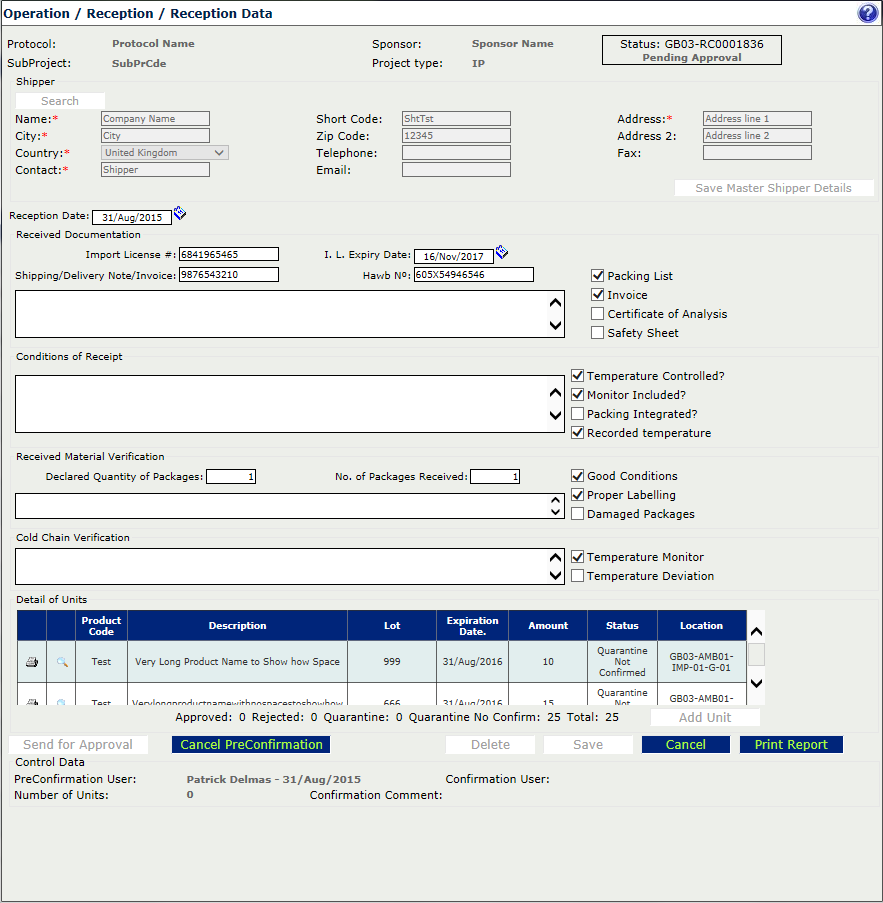Click scroll up arrow in Cold Chain Verification

555,557
